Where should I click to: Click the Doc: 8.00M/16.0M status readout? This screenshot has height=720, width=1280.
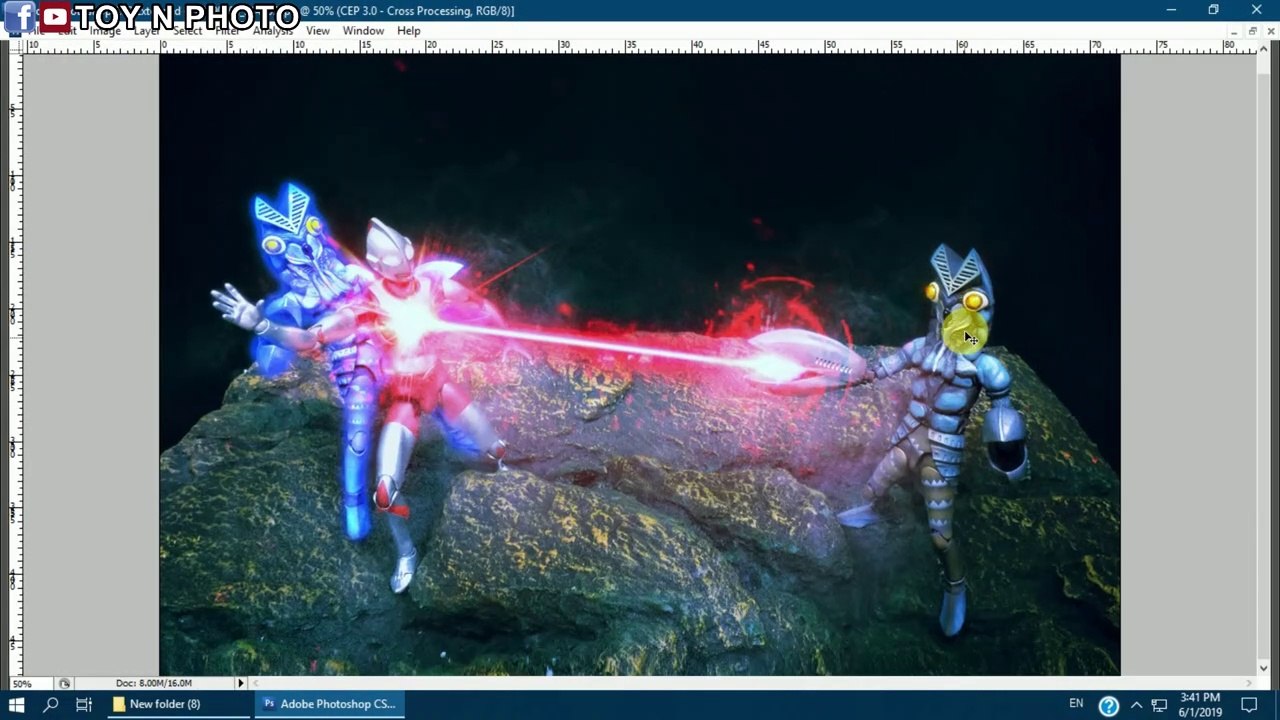pyautogui.click(x=154, y=683)
